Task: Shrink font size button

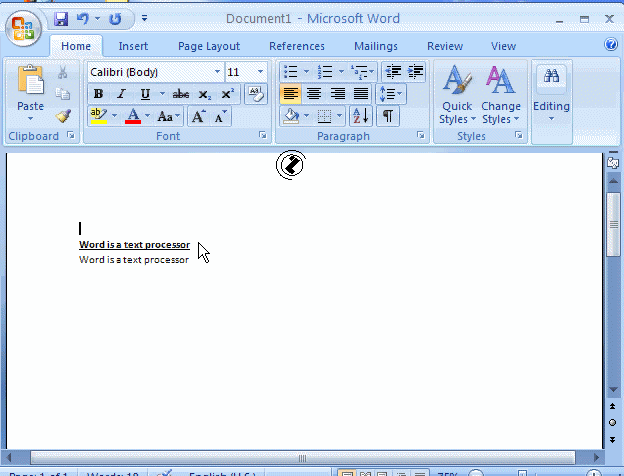Action: (x=220, y=117)
